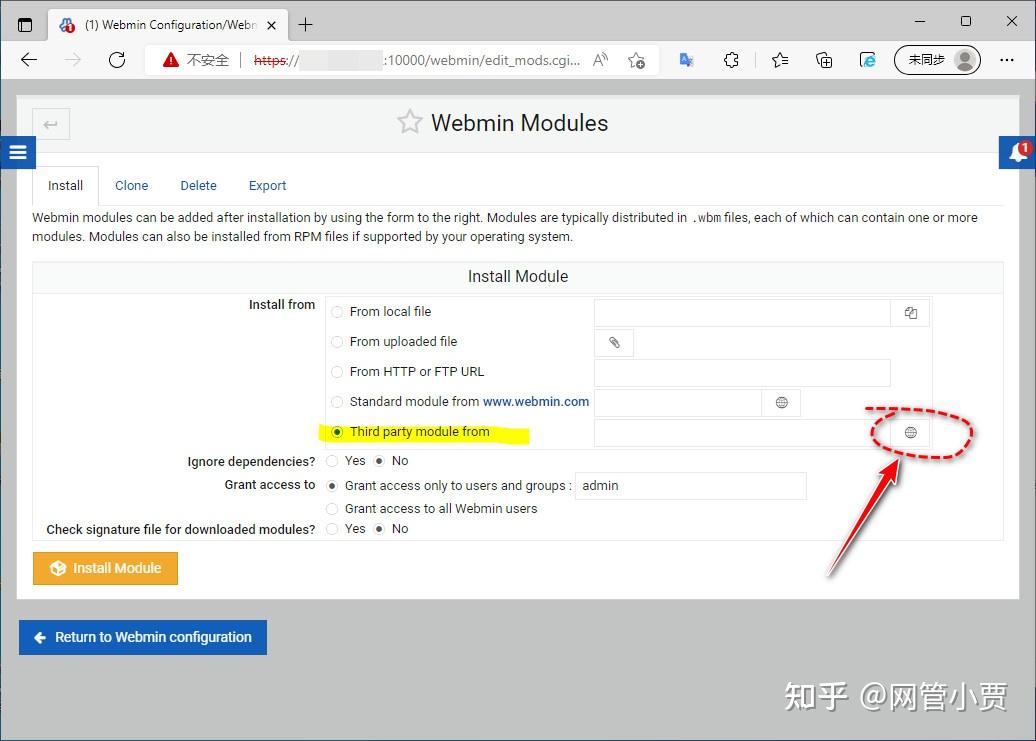1036x741 pixels.
Task: Select the From HTTP or FTP URL option
Action: pyautogui.click(x=337, y=372)
